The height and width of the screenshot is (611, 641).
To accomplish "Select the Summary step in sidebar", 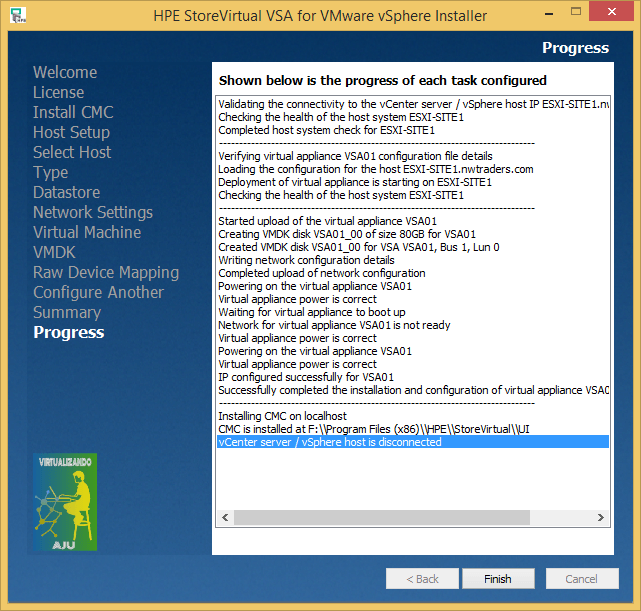I will (x=67, y=312).
